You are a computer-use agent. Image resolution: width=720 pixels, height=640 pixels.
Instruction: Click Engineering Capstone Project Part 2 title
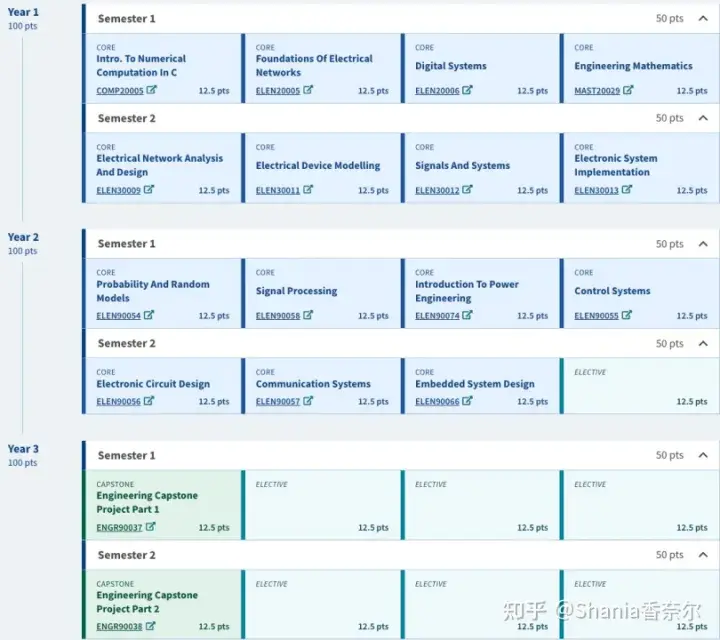click(x=147, y=602)
